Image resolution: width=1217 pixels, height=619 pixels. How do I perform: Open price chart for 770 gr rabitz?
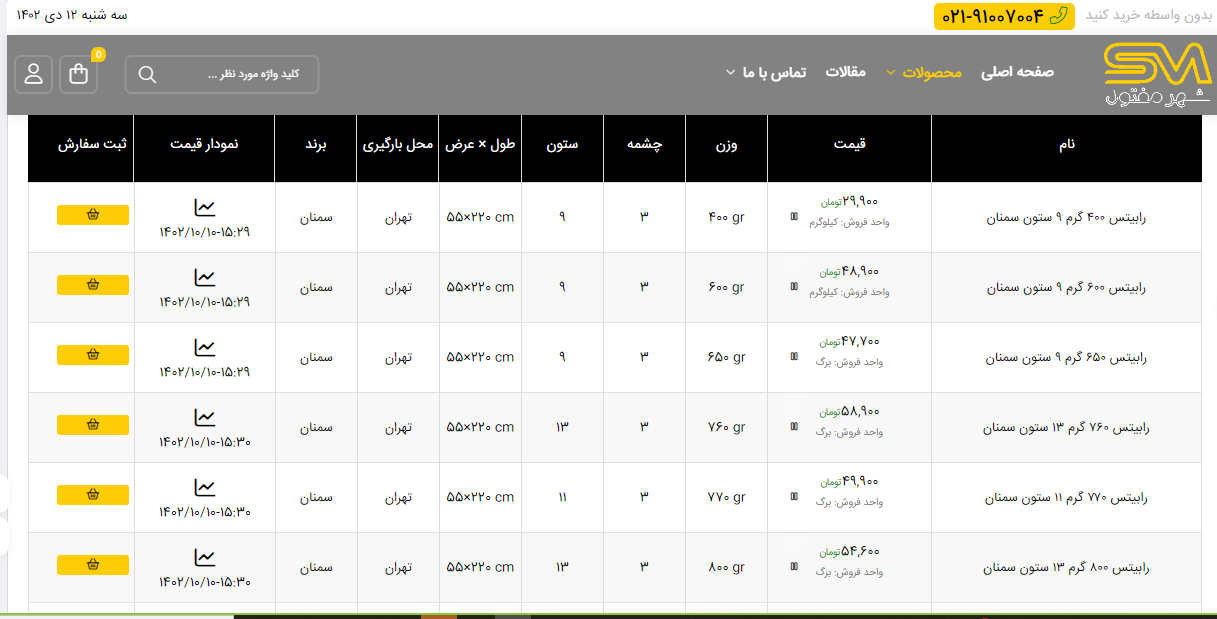pos(204,488)
